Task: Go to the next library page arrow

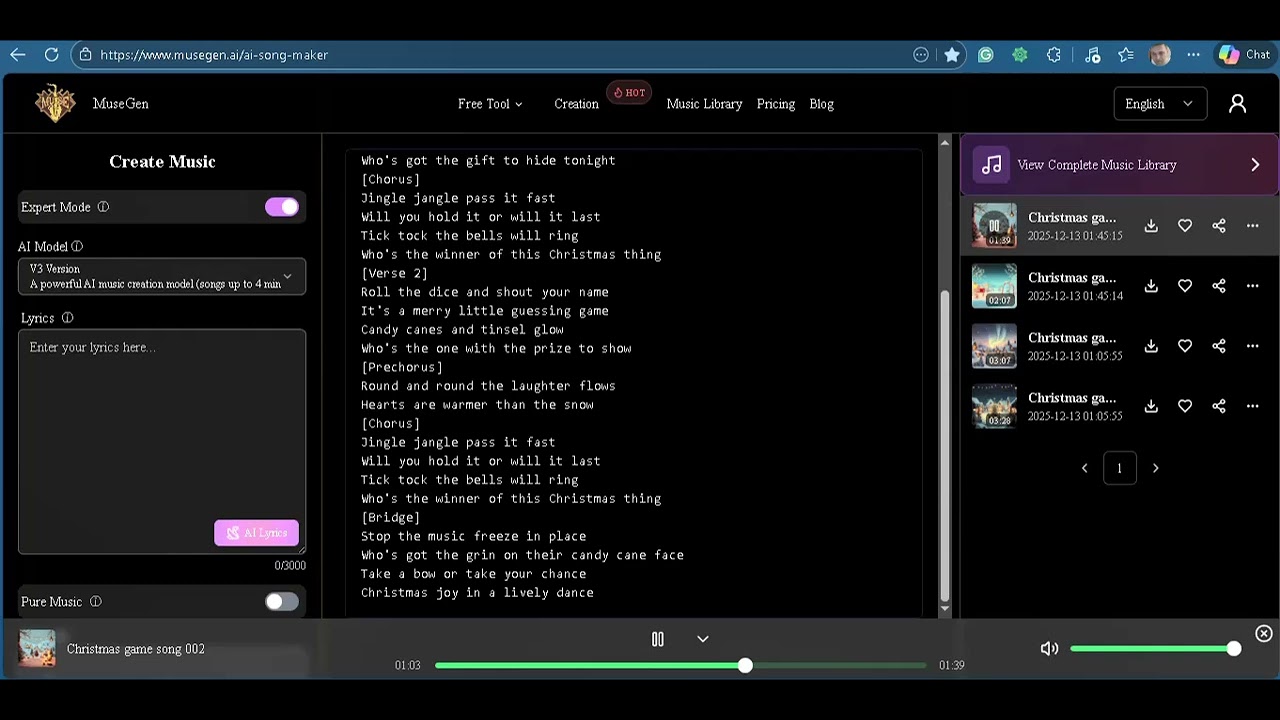Action: pos(1155,468)
